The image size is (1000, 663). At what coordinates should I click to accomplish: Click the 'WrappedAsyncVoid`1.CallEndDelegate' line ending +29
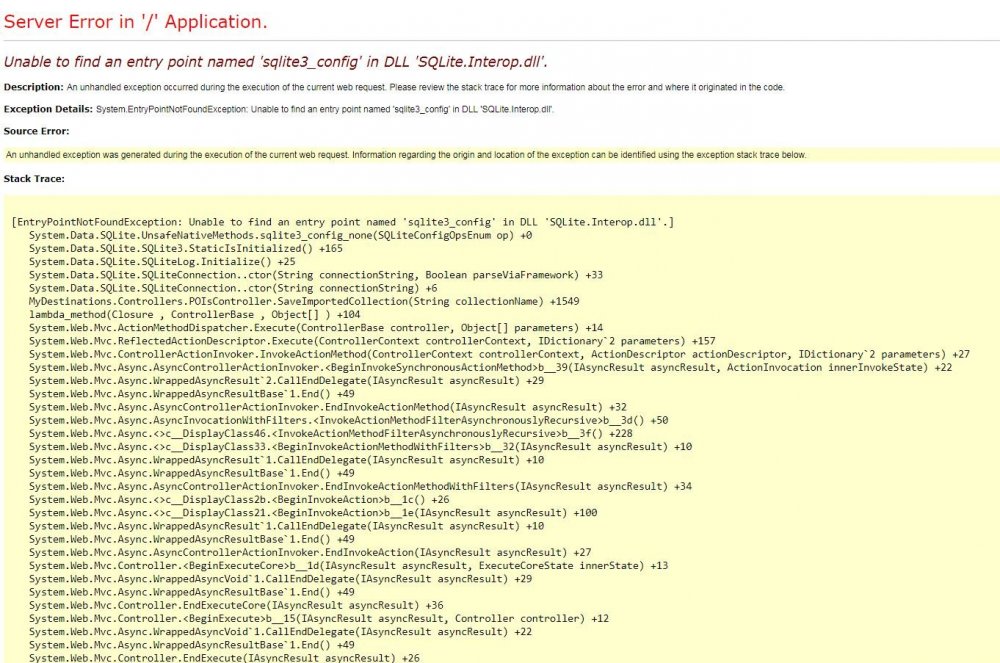281,579
